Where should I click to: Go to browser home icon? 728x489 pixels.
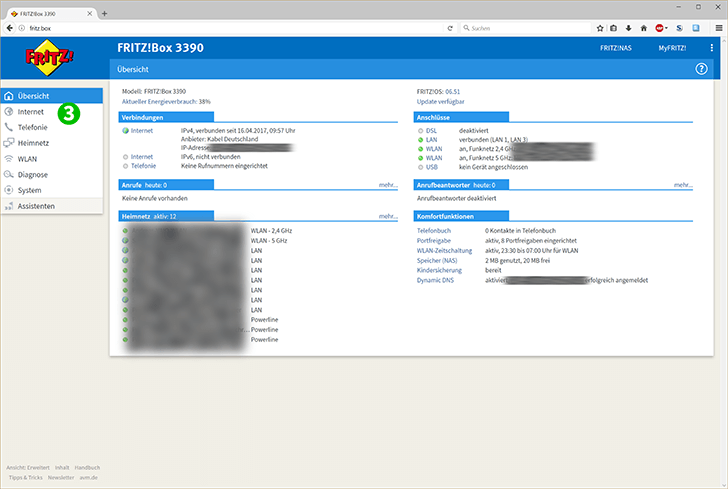644,28
